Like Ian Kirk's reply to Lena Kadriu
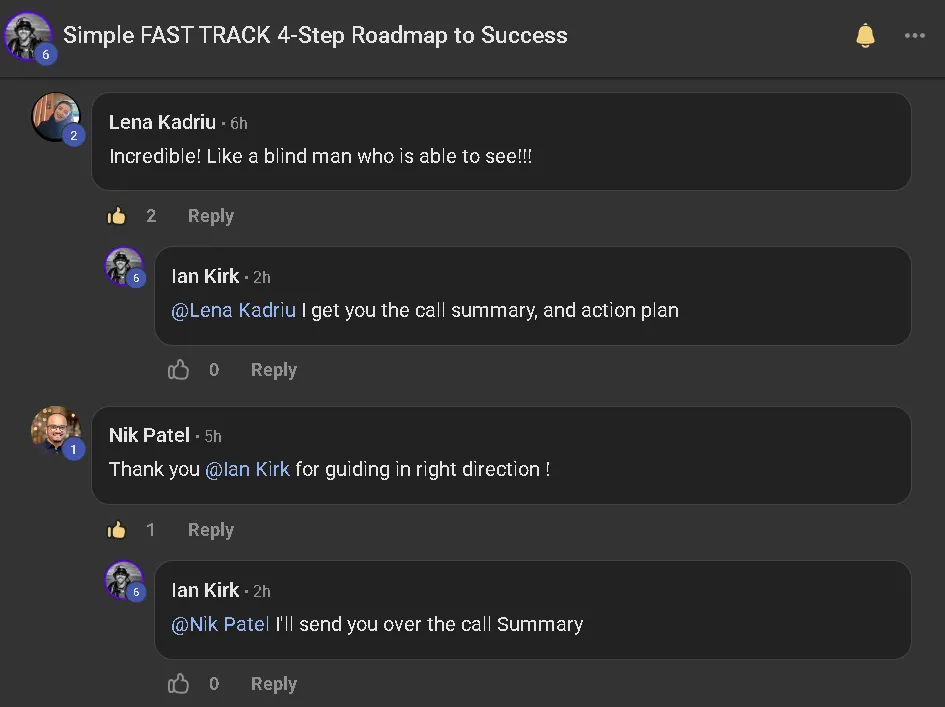Image resolution: width=945 pixels, height=707 pixels. pyautogui.click(x=178, y=369)
